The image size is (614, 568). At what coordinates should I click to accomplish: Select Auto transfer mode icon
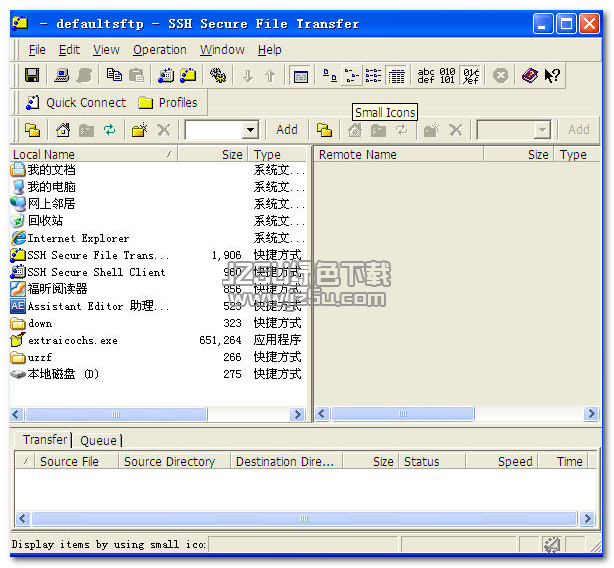point(471,76)
